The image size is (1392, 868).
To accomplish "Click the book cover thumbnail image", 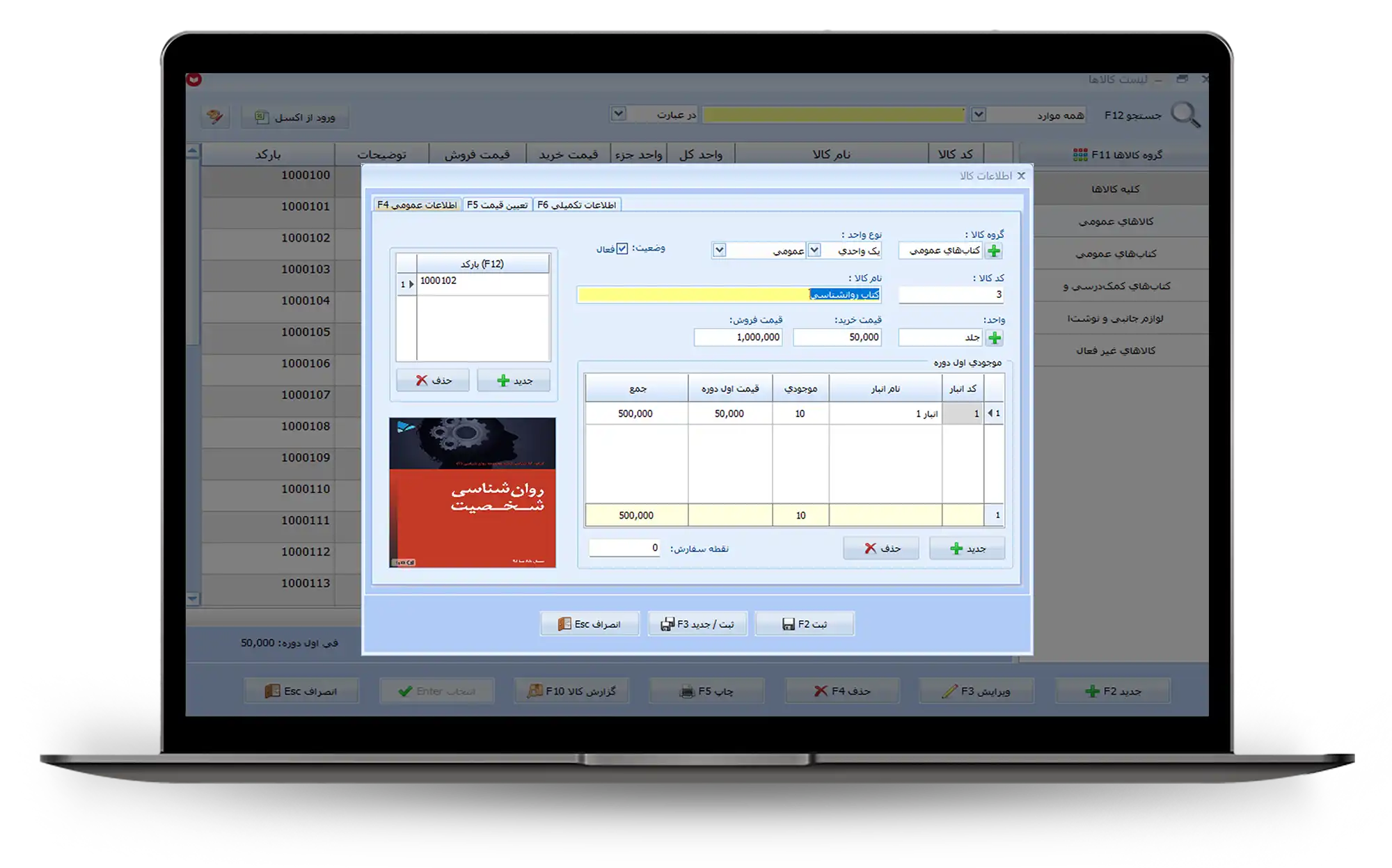I will [x=473, y=492].
